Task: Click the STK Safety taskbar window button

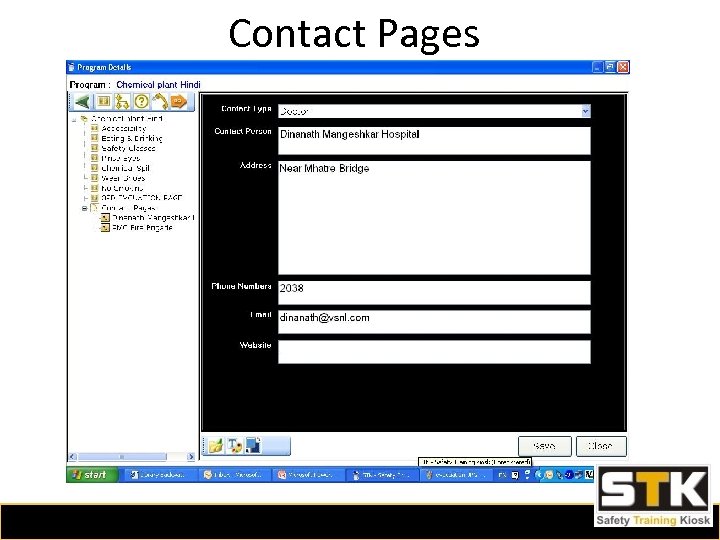Action: (381, 475)
